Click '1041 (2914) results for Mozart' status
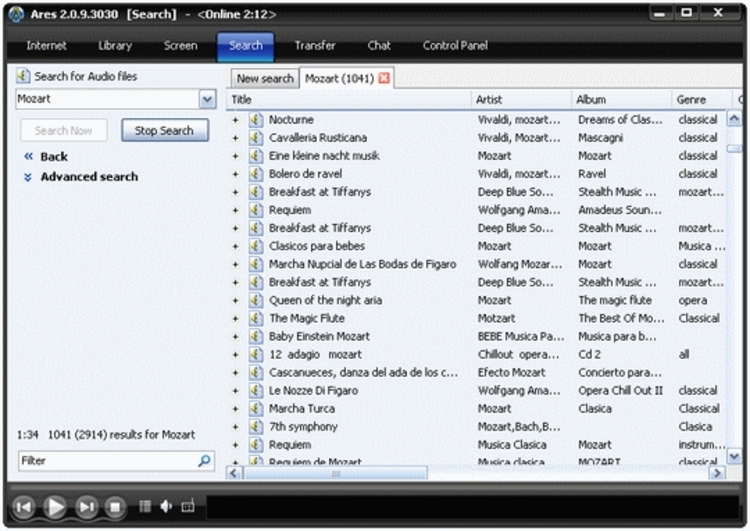 point(121,435)
